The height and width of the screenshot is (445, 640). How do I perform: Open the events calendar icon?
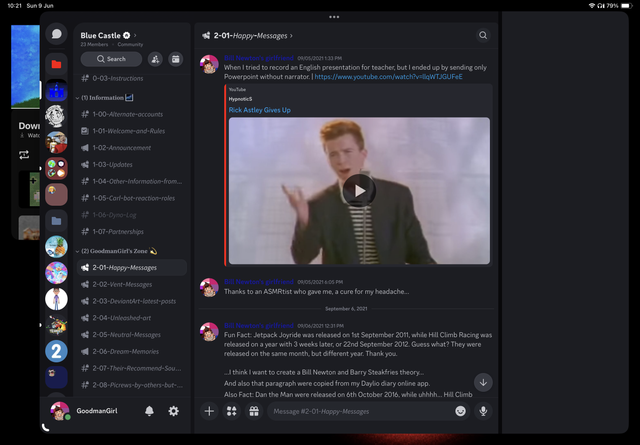click(x=176, y=59)
